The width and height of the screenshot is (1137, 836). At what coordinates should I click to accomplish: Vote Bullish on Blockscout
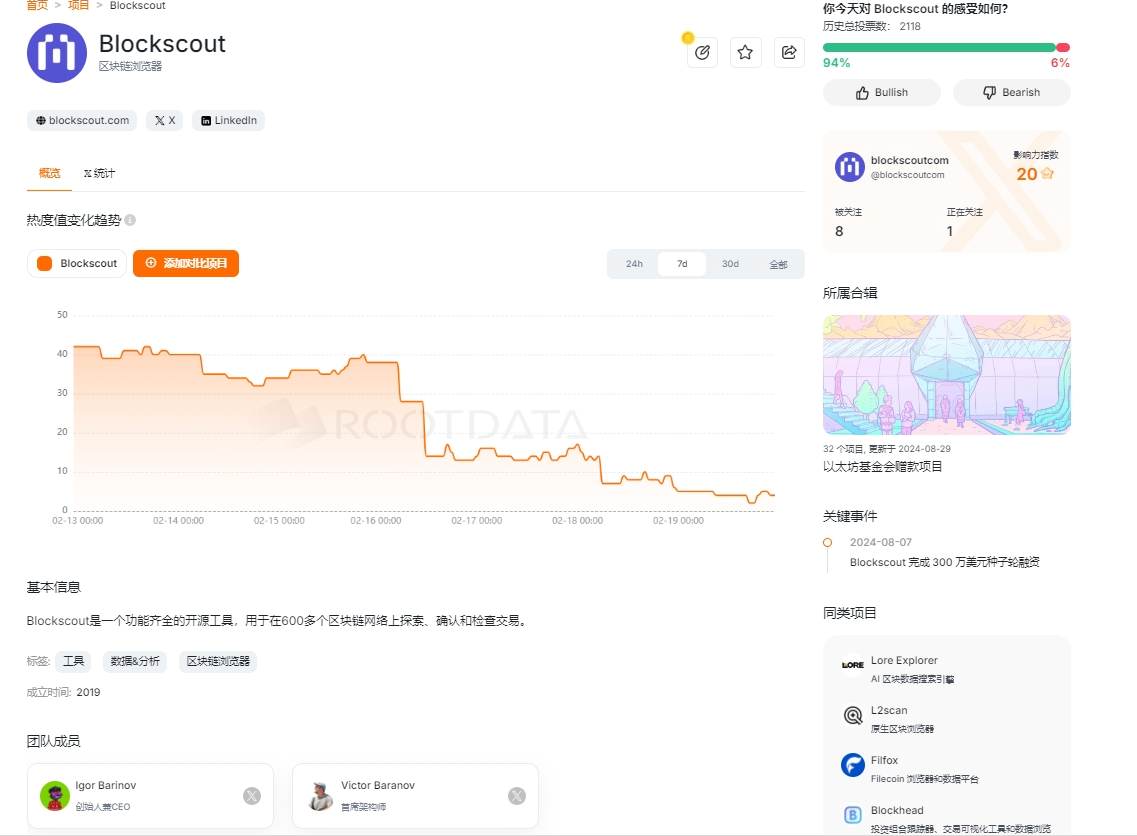tap(881, 92)
